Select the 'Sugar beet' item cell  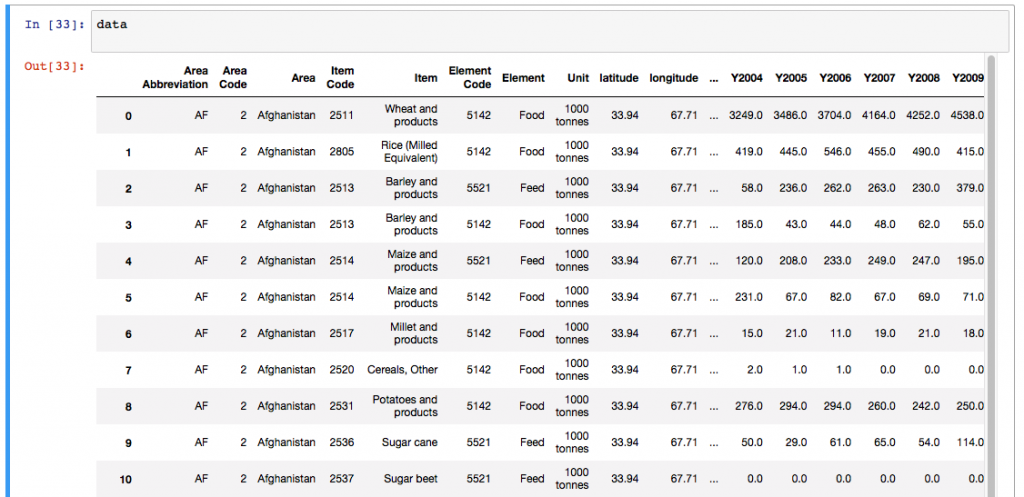(410, 479)
